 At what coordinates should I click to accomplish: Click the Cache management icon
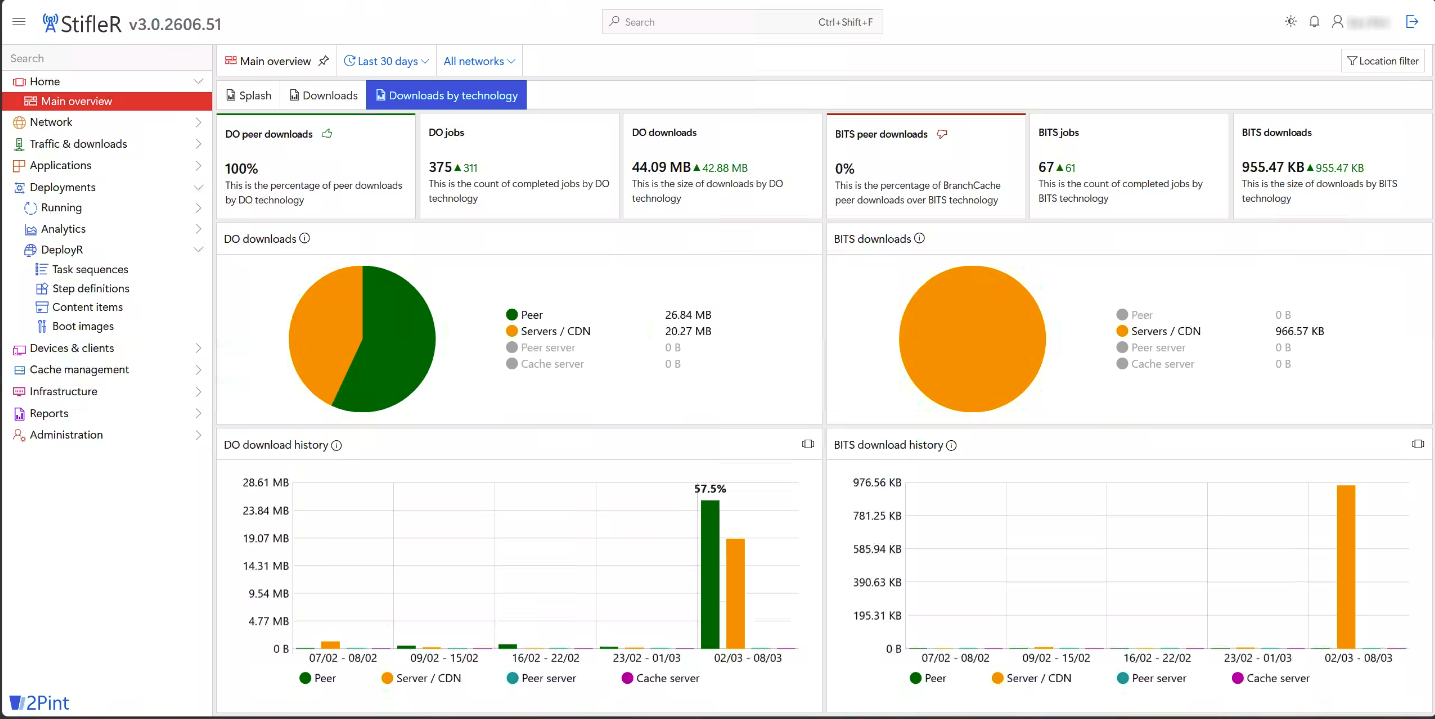point(19,370)
